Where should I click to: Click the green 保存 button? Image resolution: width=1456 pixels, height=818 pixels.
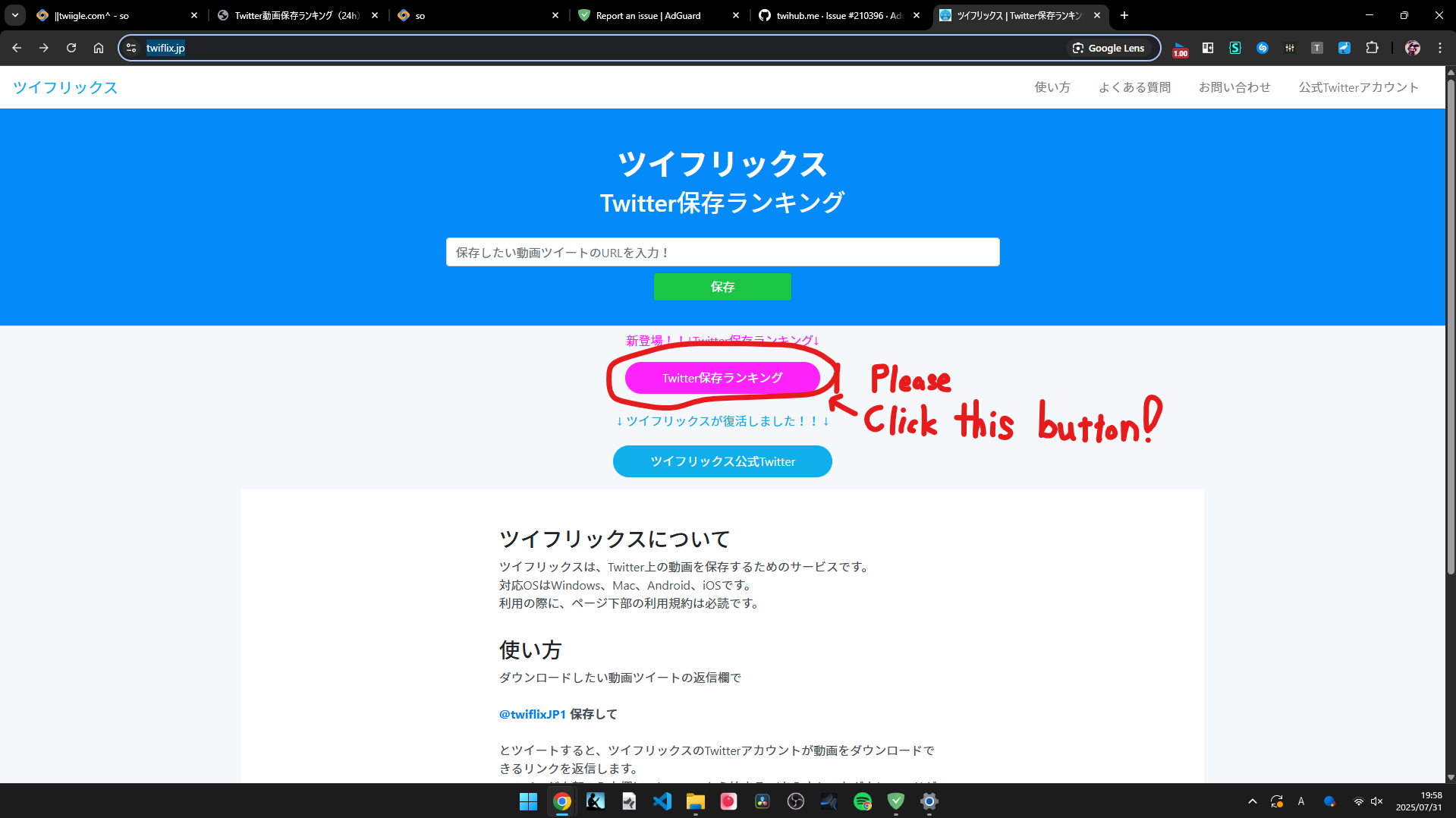coord(722,287)
